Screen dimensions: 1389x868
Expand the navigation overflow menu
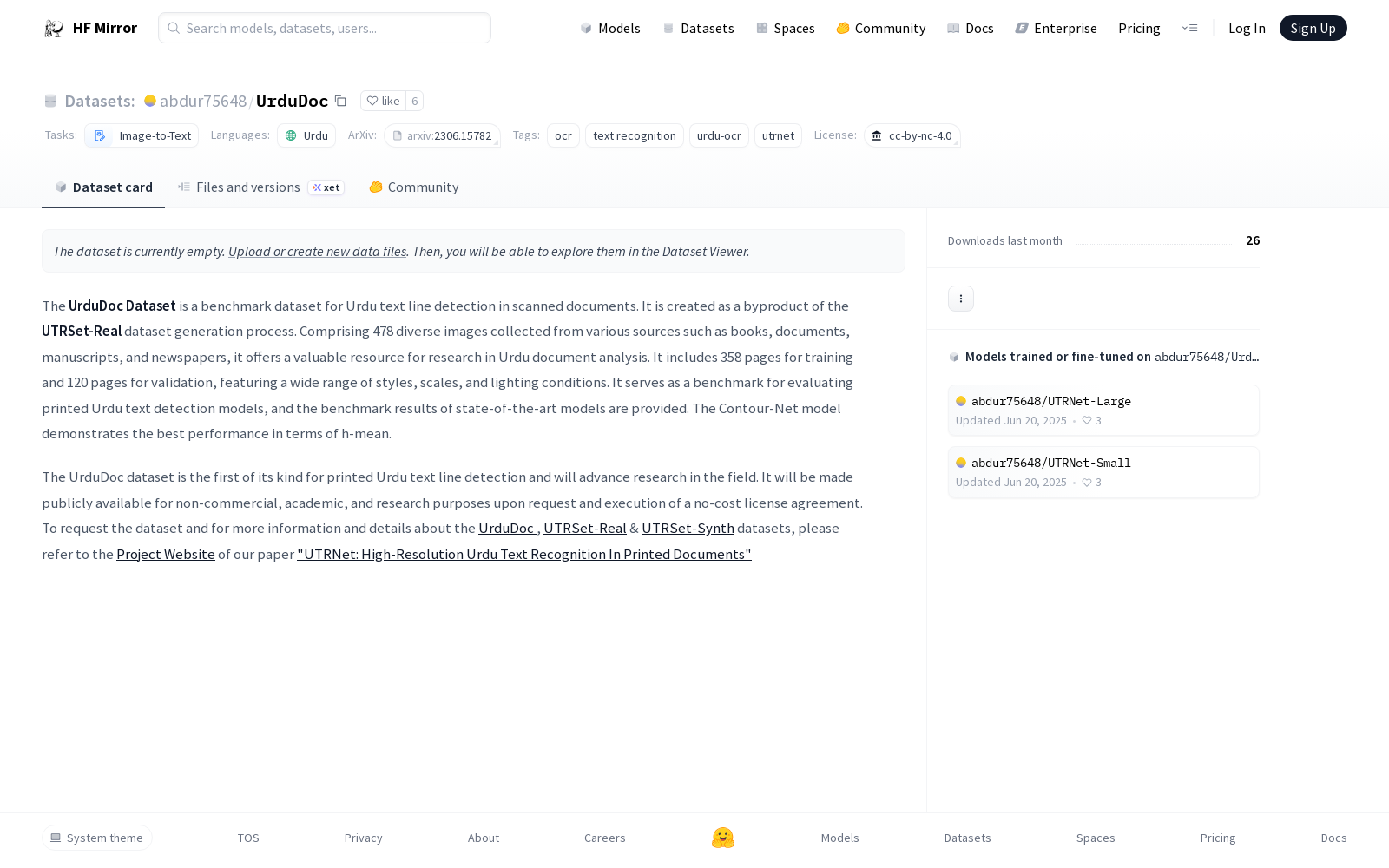click(1189, 28)
